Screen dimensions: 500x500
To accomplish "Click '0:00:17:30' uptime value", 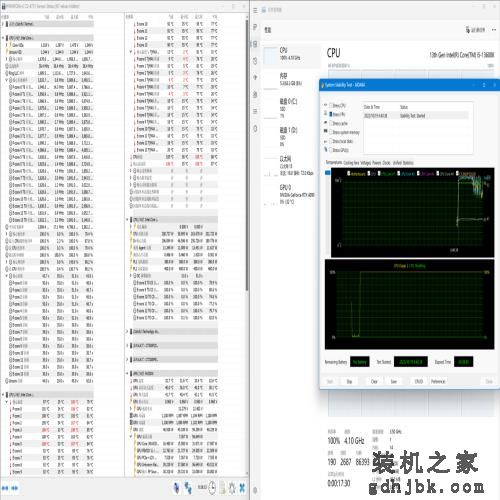I will tap(339, 483).
